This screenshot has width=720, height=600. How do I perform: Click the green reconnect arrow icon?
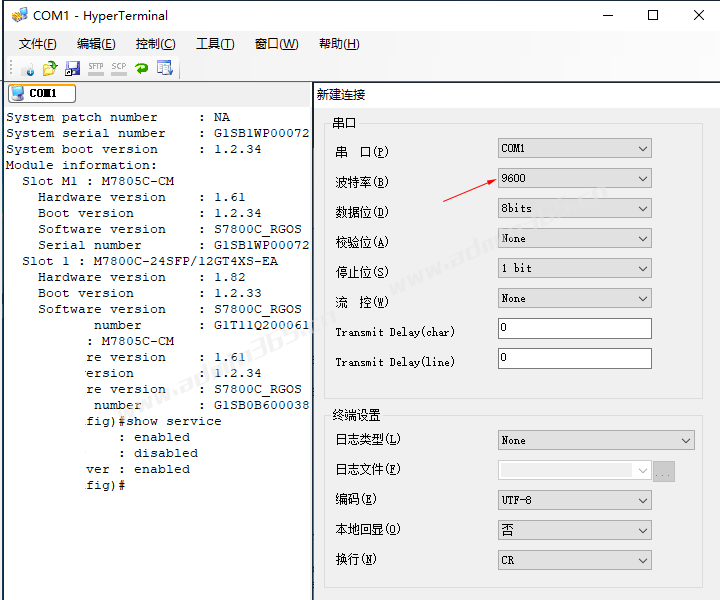point(141,68)
